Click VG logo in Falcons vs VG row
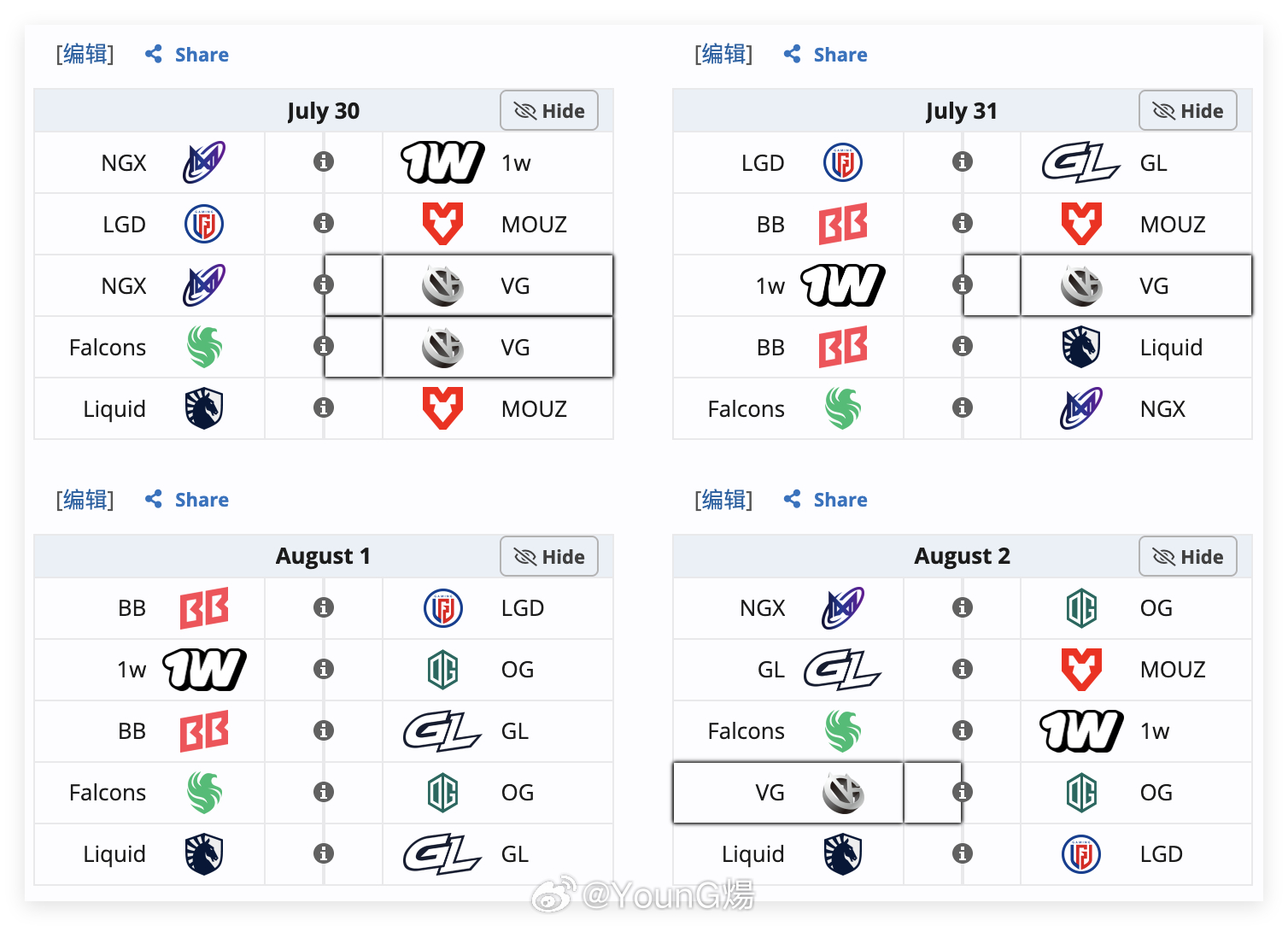 [x=442, y=347]
